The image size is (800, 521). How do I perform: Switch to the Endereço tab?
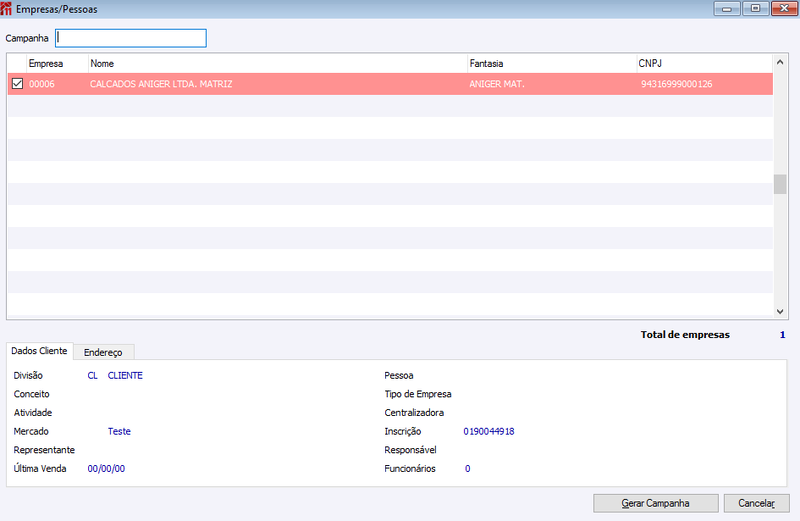pyautogui.click(x=103, y=352)
